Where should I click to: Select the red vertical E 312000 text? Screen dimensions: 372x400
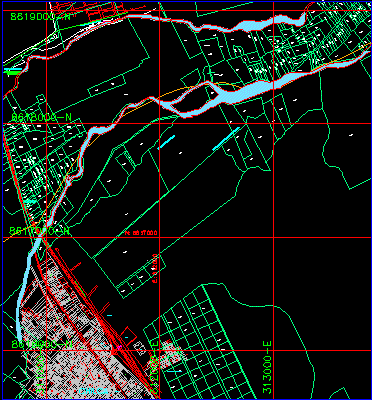(155, 268)
